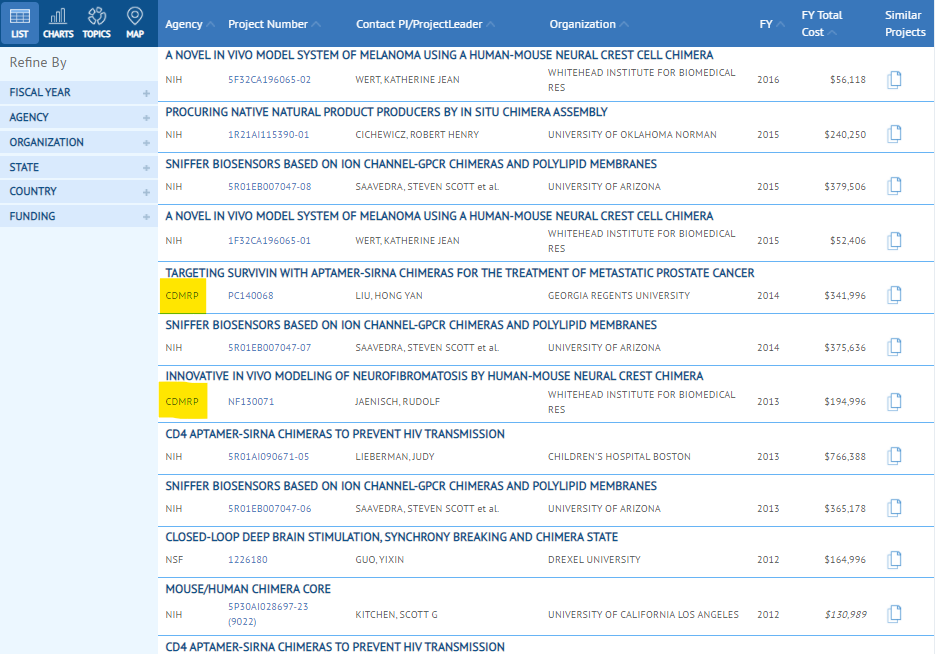Image resolution: width=935 pixels, height=654 pixels.
Task: View similar projects for 1R21AI115390-01
Action: 894,134
